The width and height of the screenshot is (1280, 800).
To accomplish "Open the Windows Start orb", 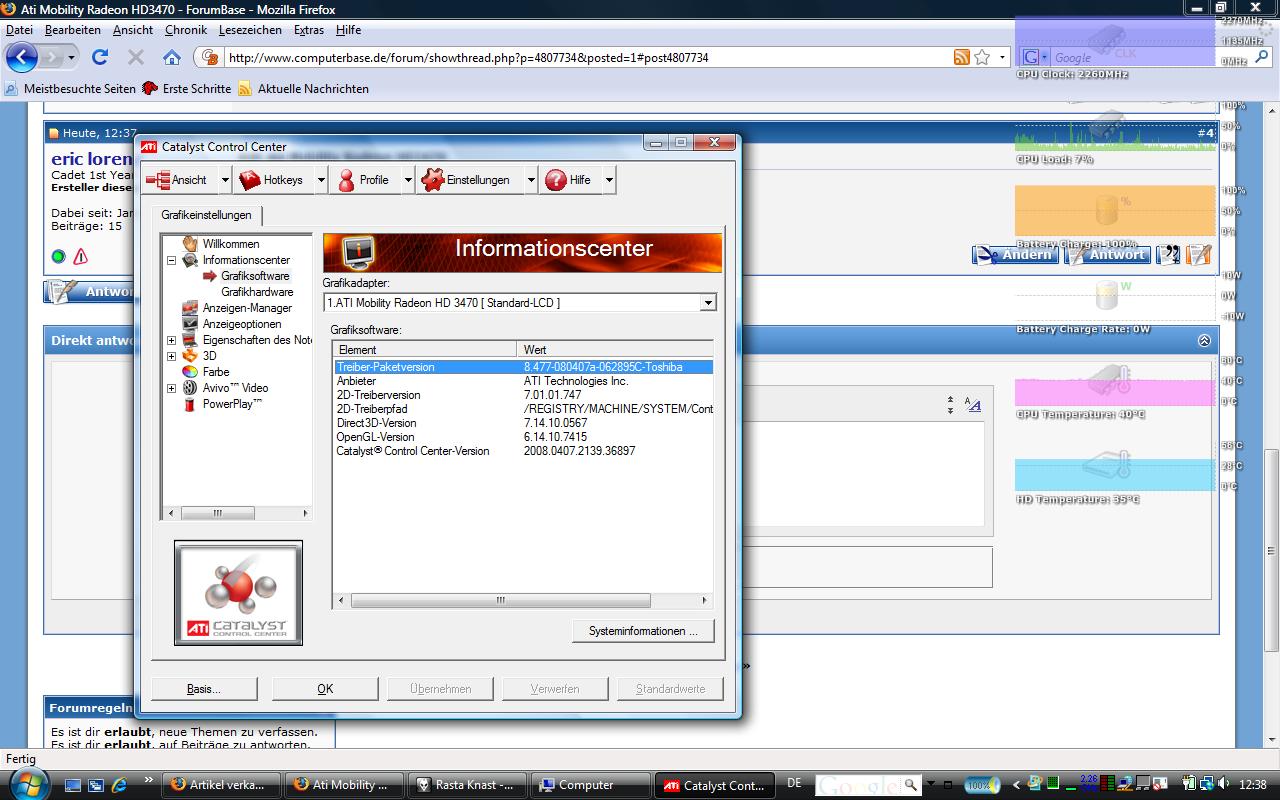I will tap(30, 784).
